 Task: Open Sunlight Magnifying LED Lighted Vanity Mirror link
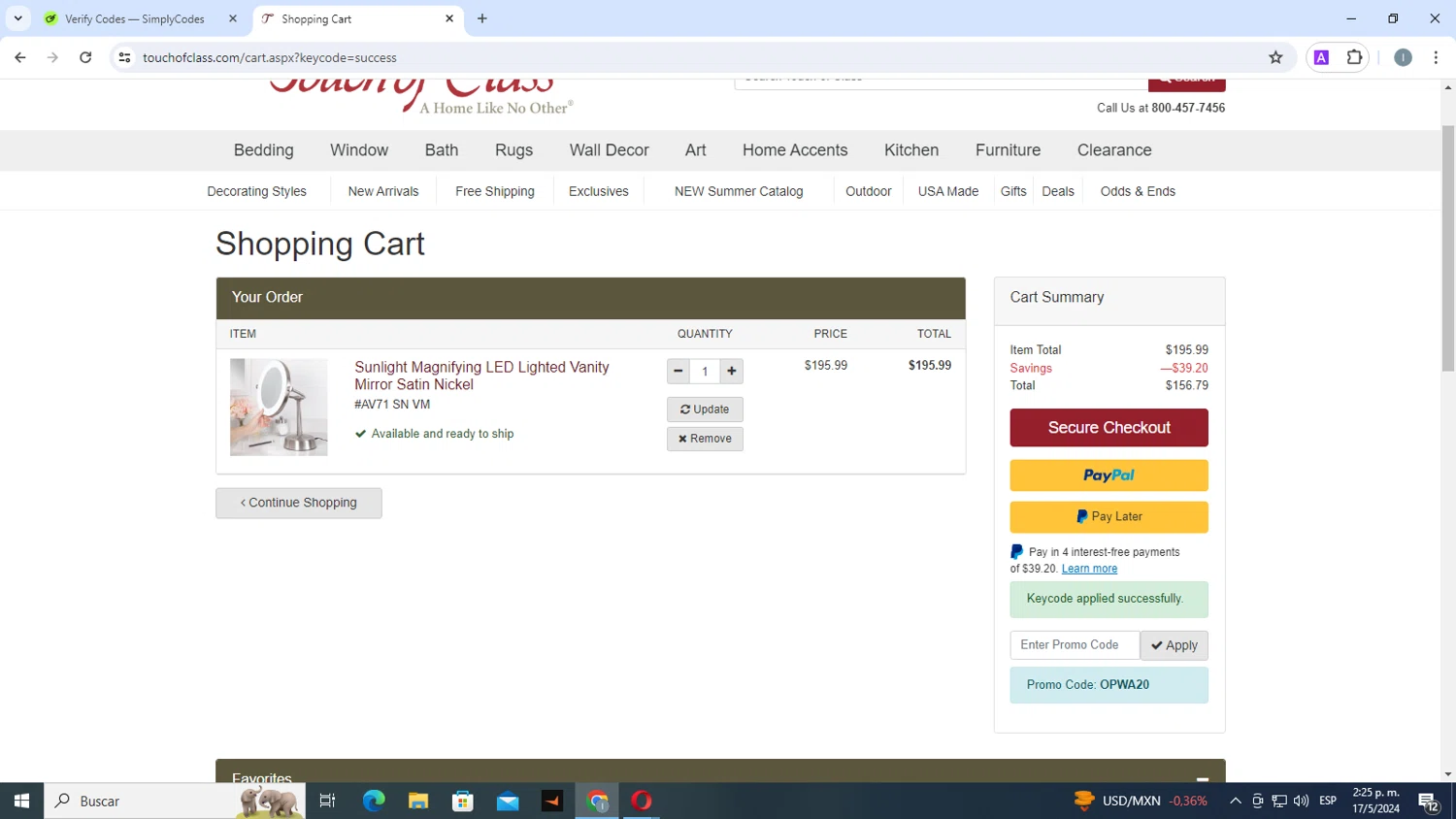coord(481,376)
